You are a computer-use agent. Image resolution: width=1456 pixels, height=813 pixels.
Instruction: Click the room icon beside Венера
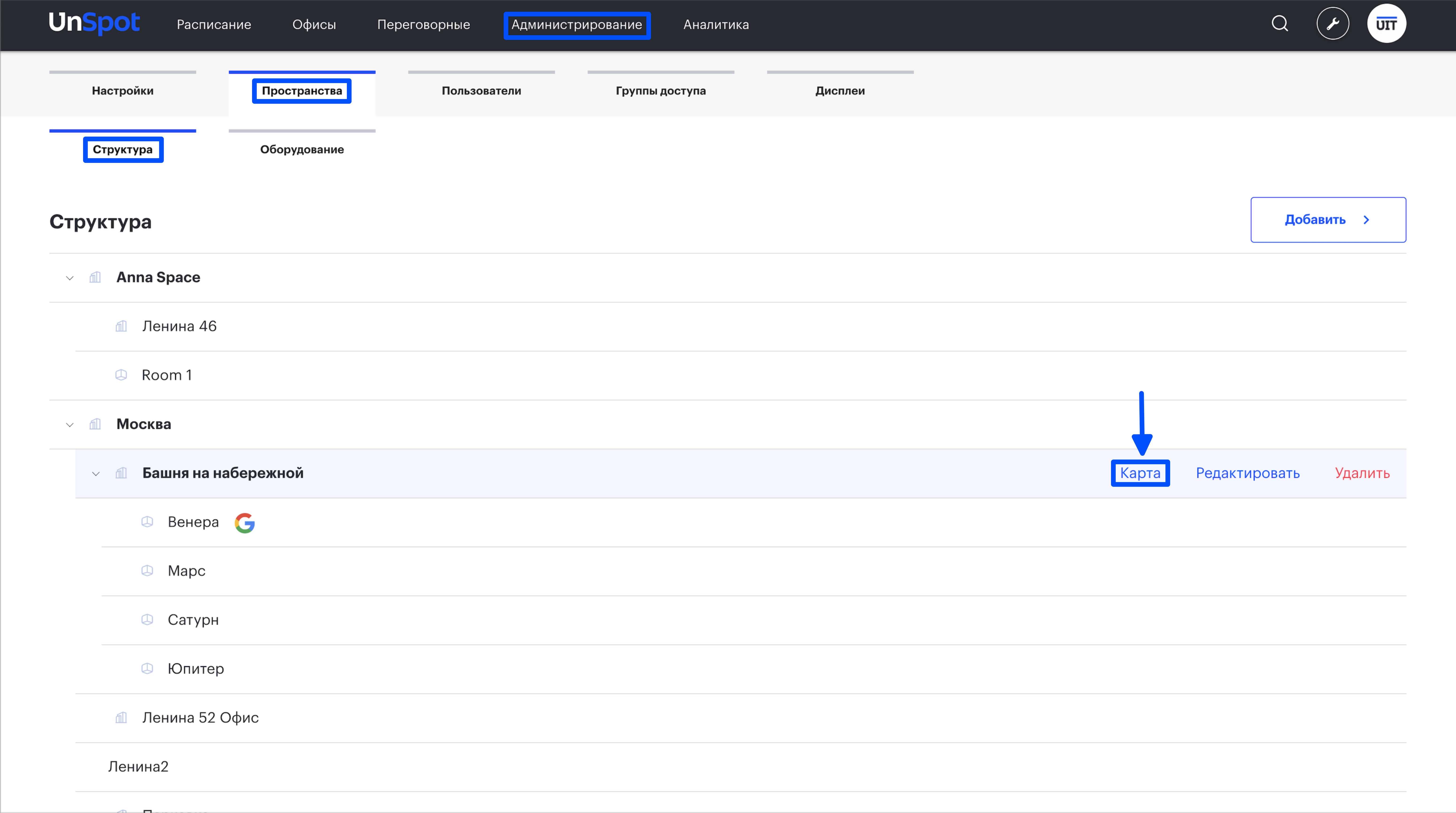147,522
